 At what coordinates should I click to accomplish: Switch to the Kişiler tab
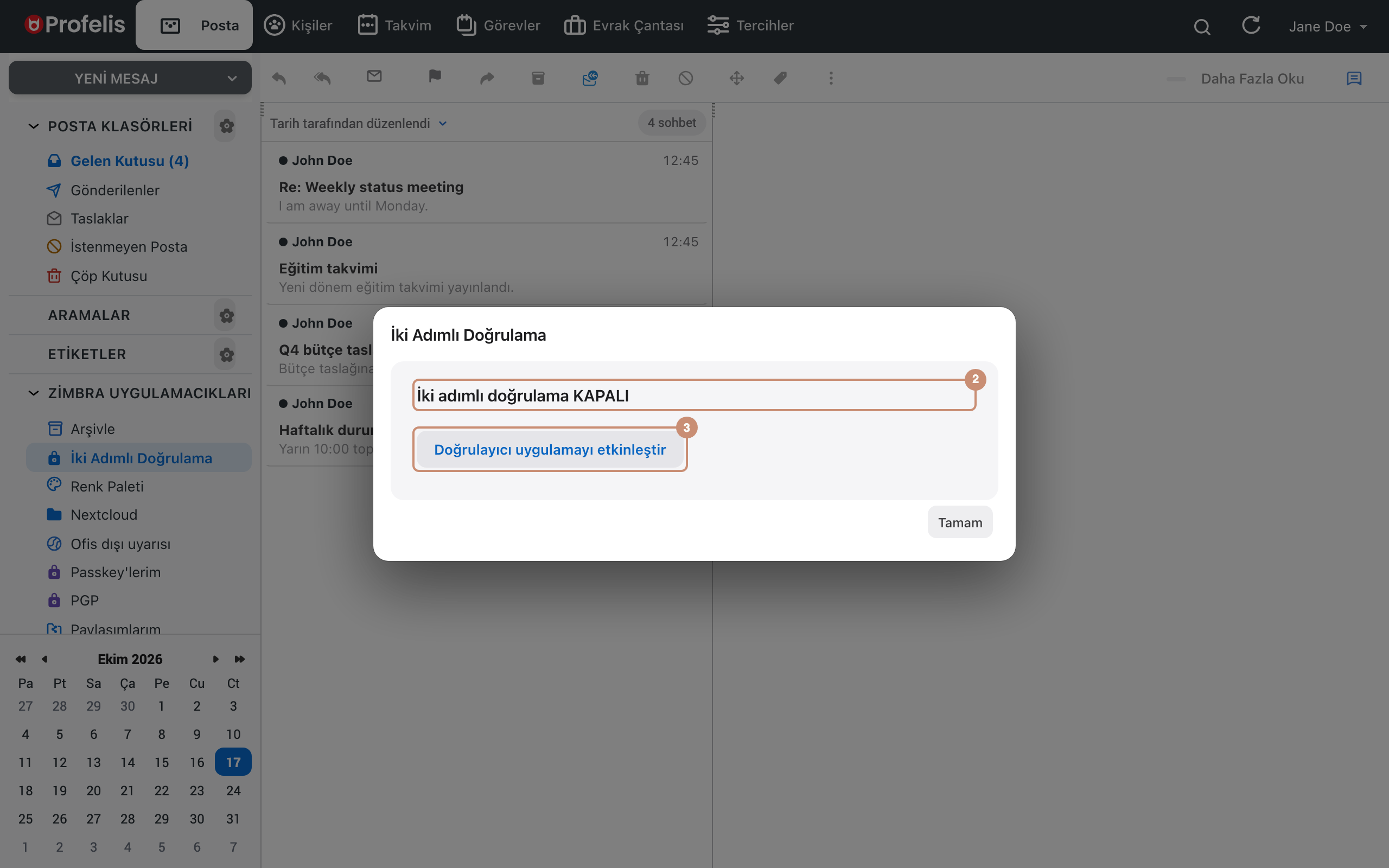[x=298, y=25]
